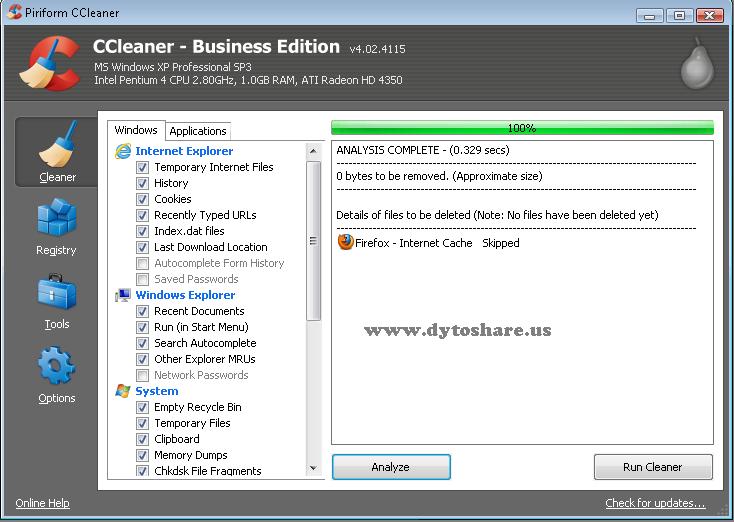The height and width of the screenshot is (522, 734).
Task: Select the System group heading
Action: 157,391
